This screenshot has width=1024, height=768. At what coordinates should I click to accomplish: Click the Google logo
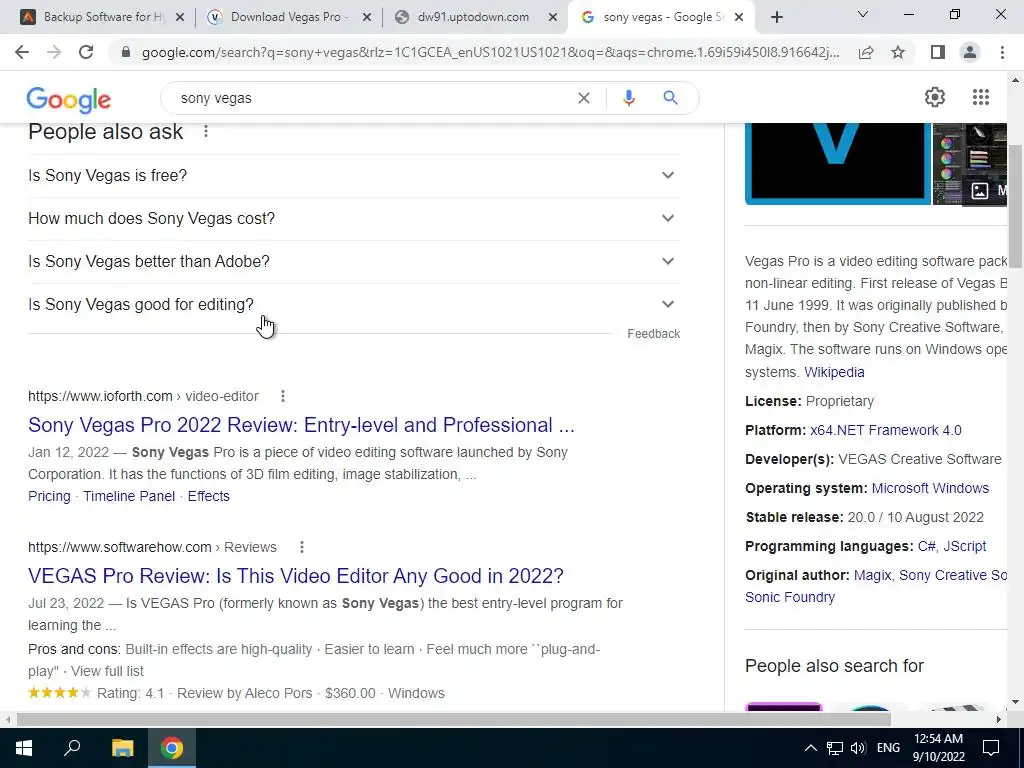pyautogui.click(x=69, y=100)
